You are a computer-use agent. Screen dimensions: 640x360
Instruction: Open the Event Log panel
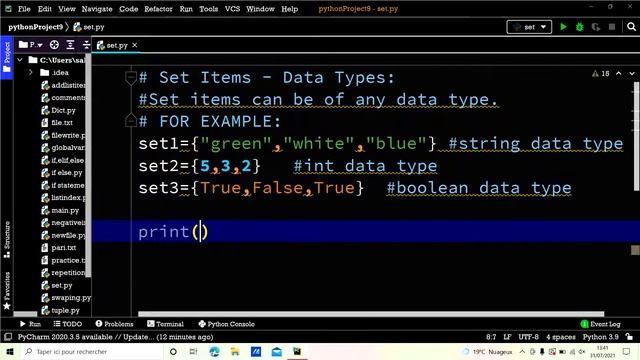pos(600,324)
